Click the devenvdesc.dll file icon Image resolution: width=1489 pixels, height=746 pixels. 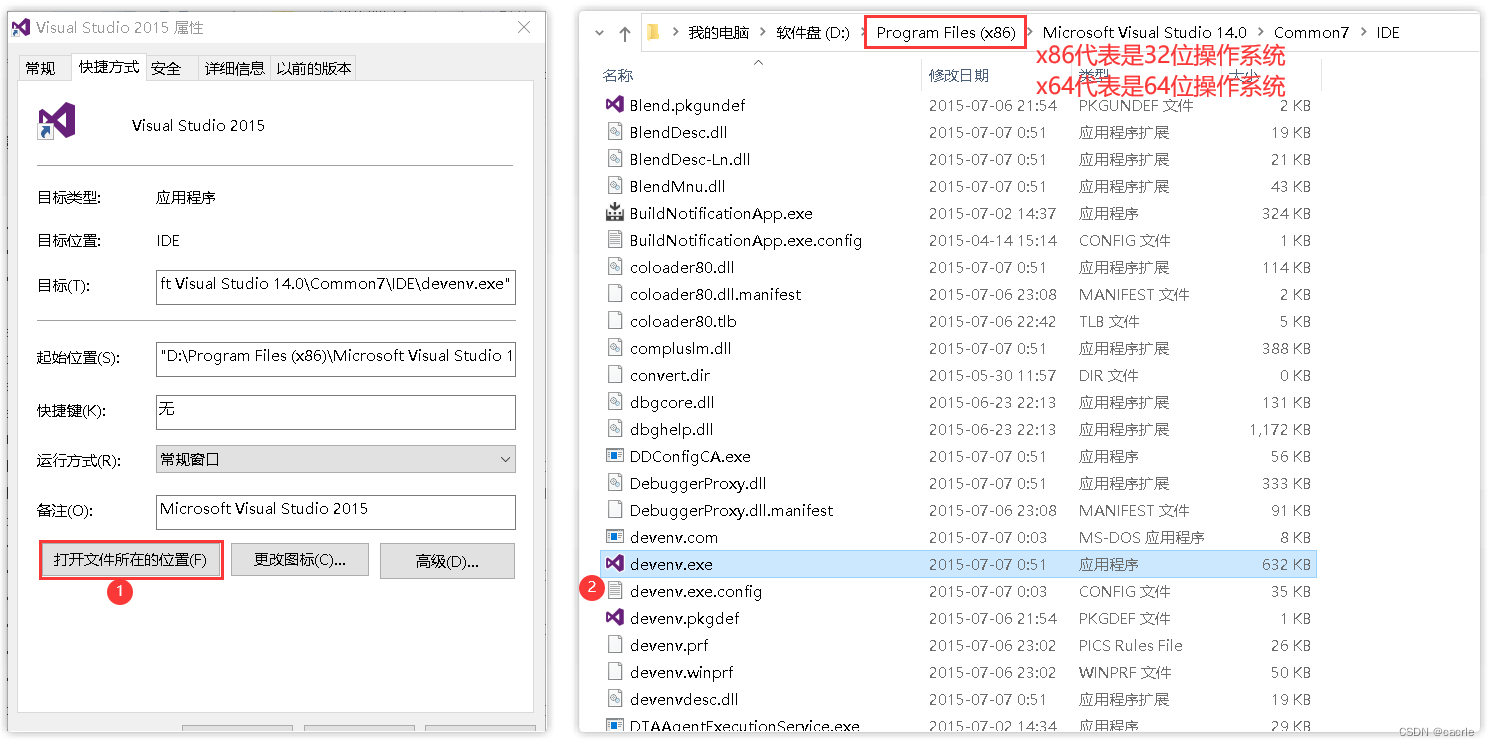[x=614, y=699]
